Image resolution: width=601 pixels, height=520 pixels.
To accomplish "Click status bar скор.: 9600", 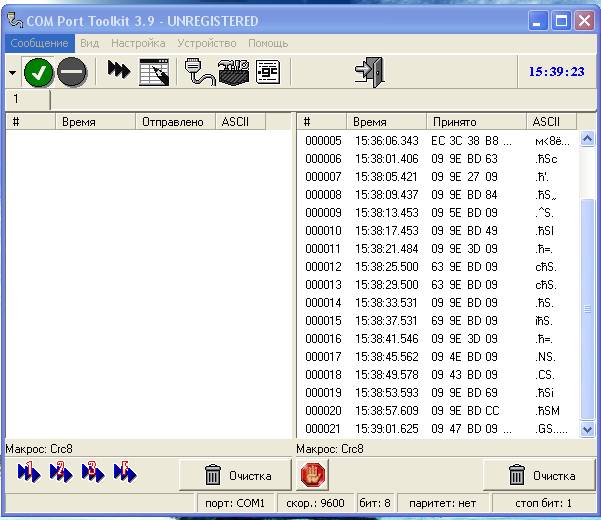I will (315, 503).
